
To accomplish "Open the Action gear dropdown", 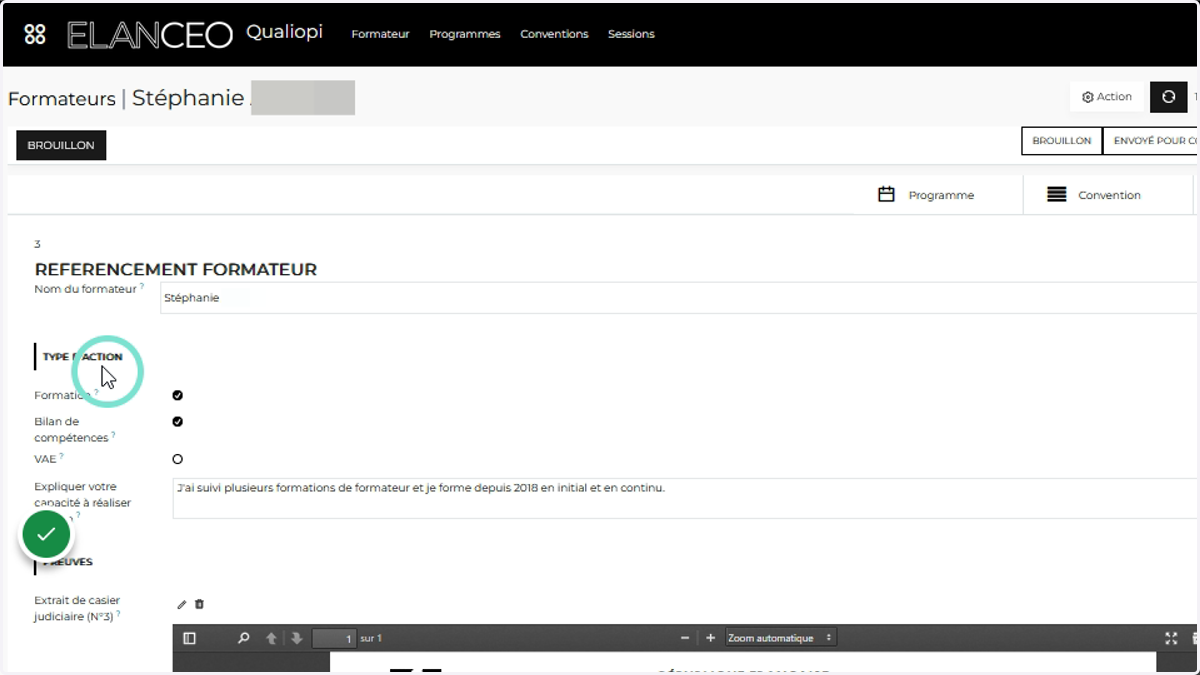I will pos(1107,97).
